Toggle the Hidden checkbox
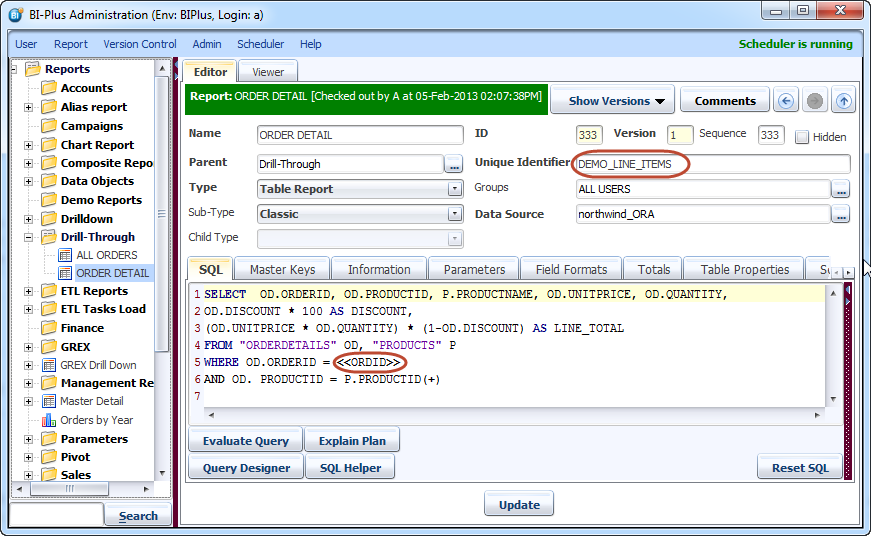 point(802,137)
